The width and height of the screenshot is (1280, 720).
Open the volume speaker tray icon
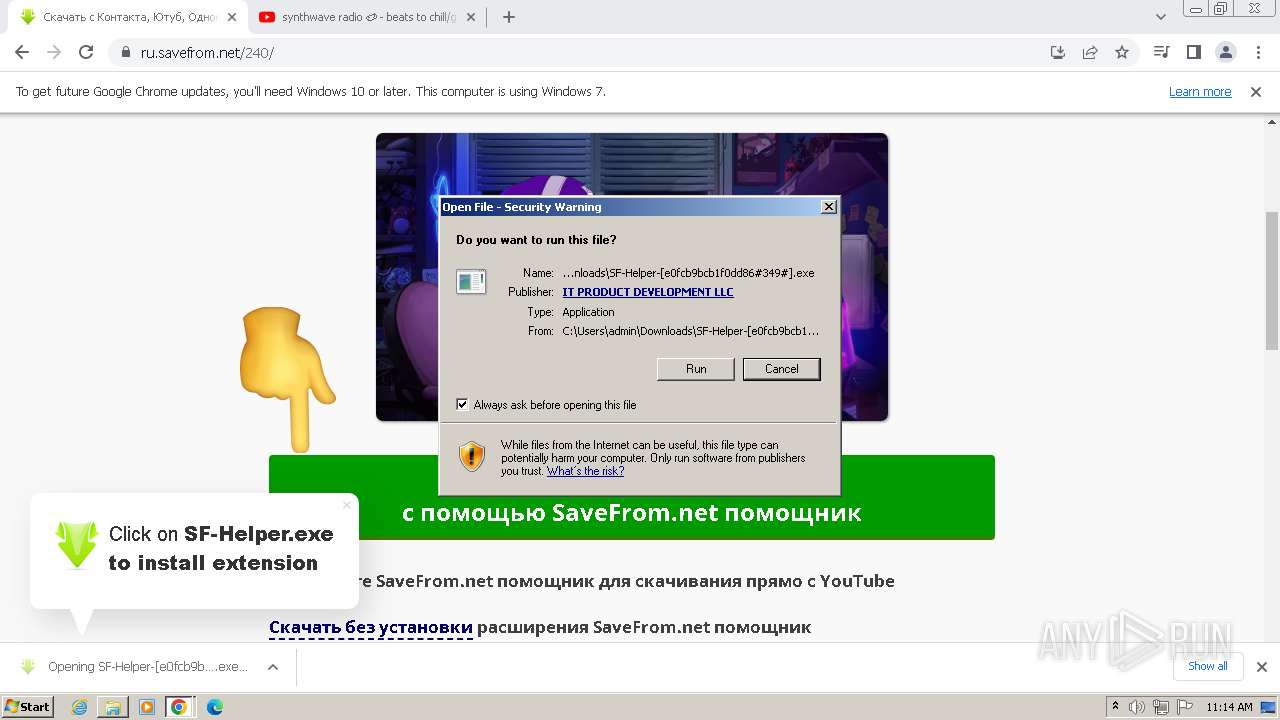tap(1137, 707)
